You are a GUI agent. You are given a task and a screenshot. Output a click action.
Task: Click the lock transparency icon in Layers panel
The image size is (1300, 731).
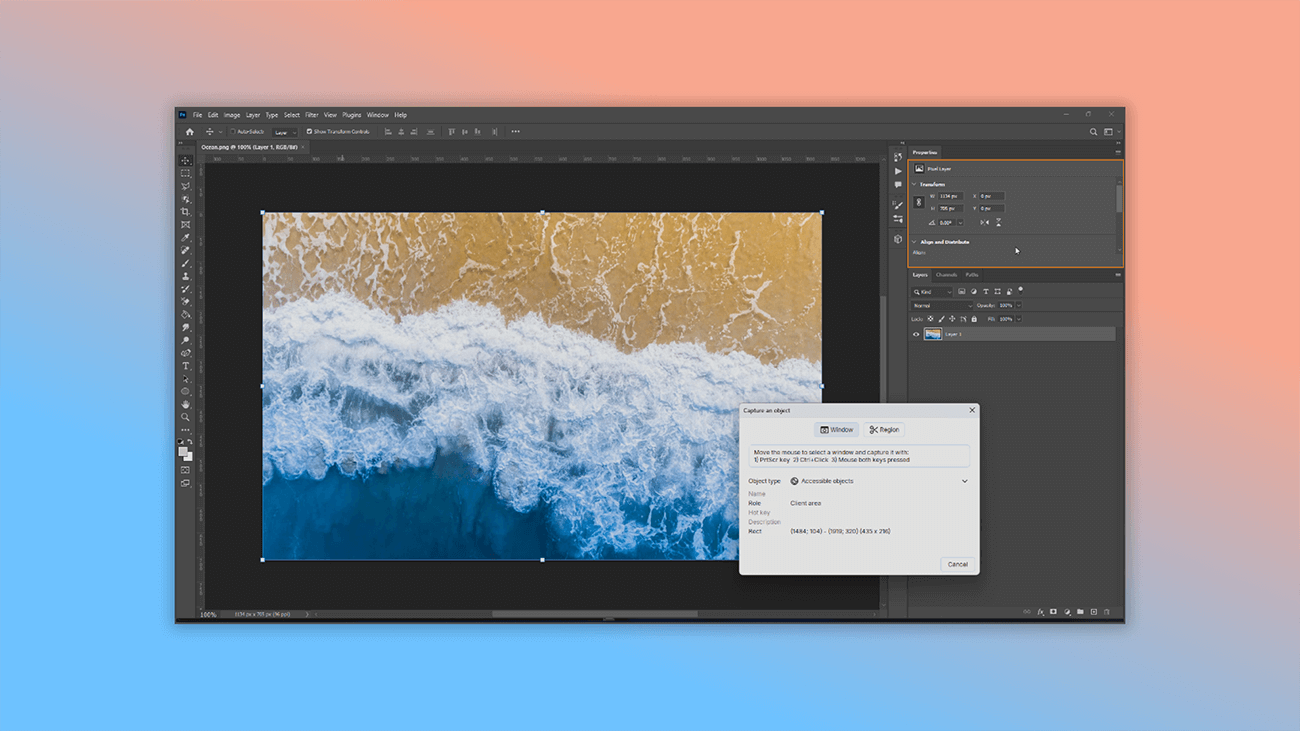click(x=931, y=318)
